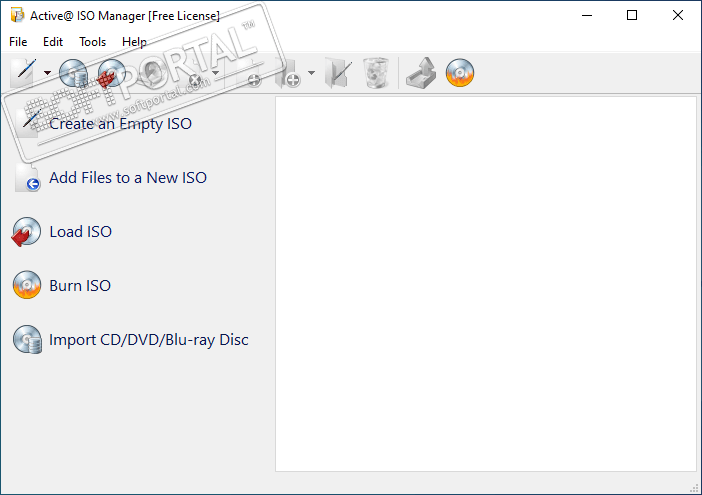The image size is (702, 495).
Task: Click the Import CD/DVD/Blu-ray Disc link
Action: 149,340
